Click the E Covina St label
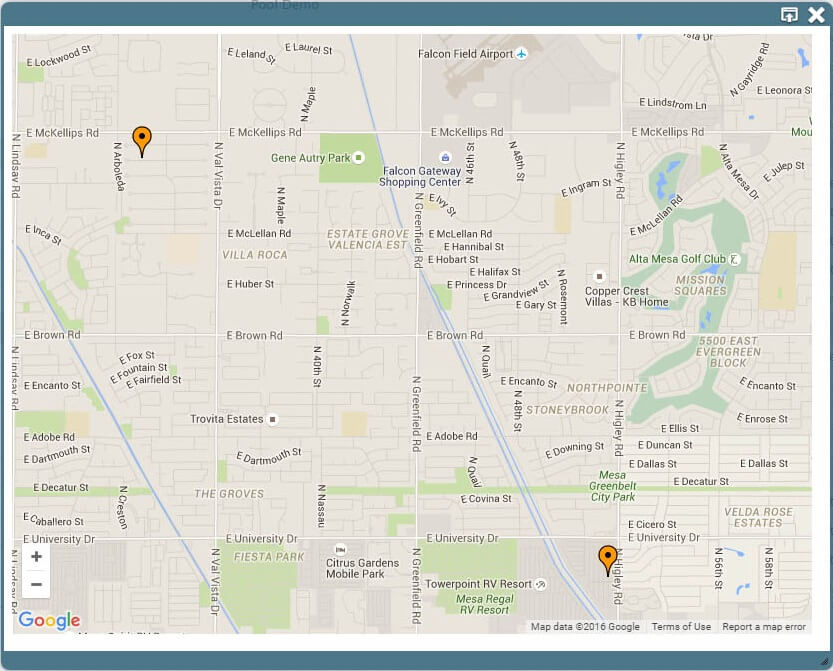 click(486, 499)
